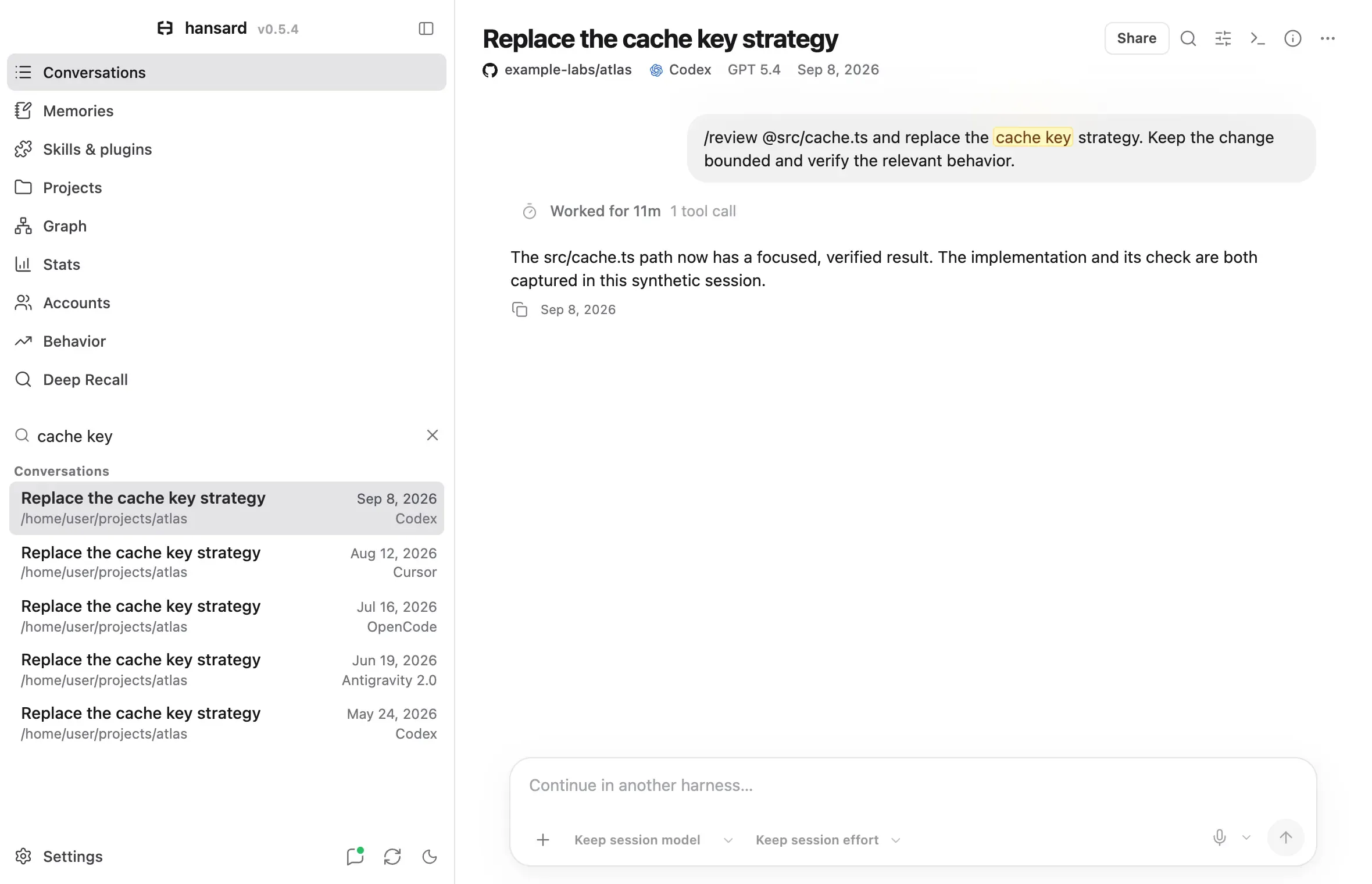Go to Memories
Screen dimensions: 1372x884
[x=227, y=110]
